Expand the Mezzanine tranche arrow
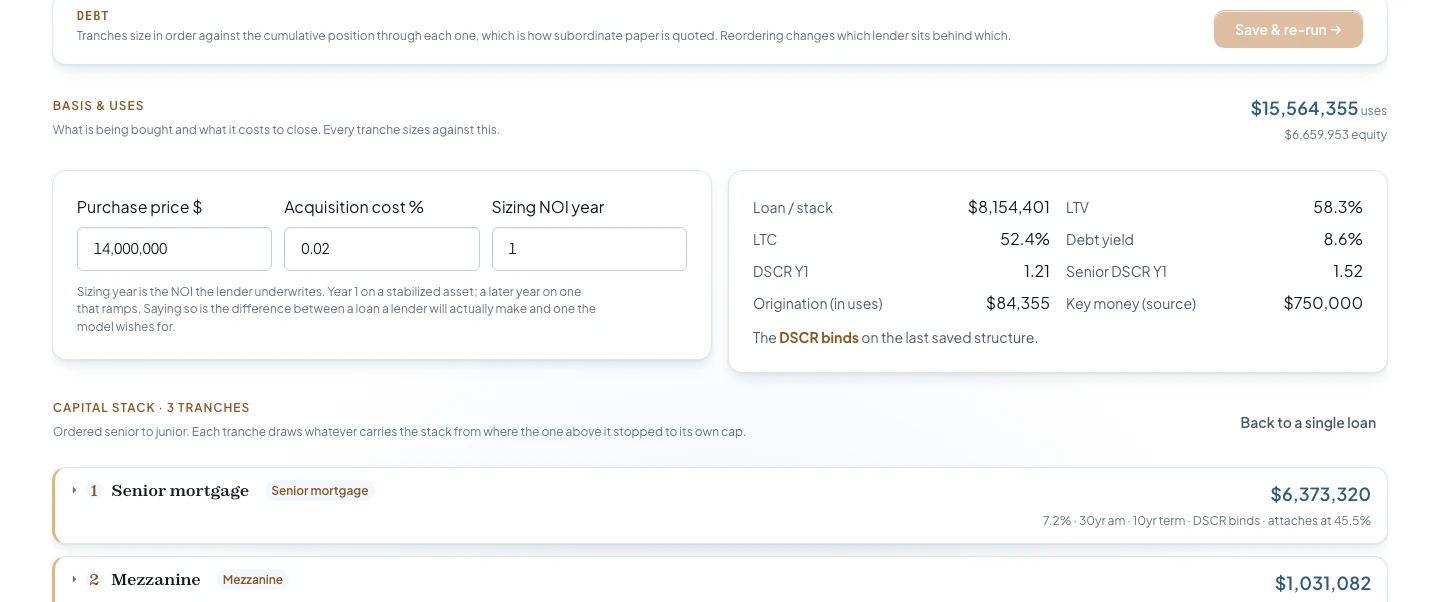This screenshot has width=1440, height=602. tap(74, 580)
